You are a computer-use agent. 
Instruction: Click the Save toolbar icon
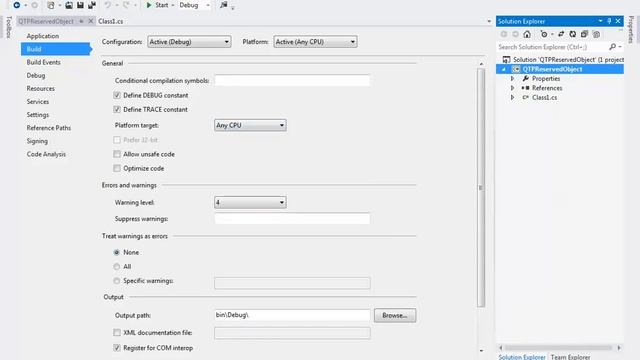[x=80, y=5]
